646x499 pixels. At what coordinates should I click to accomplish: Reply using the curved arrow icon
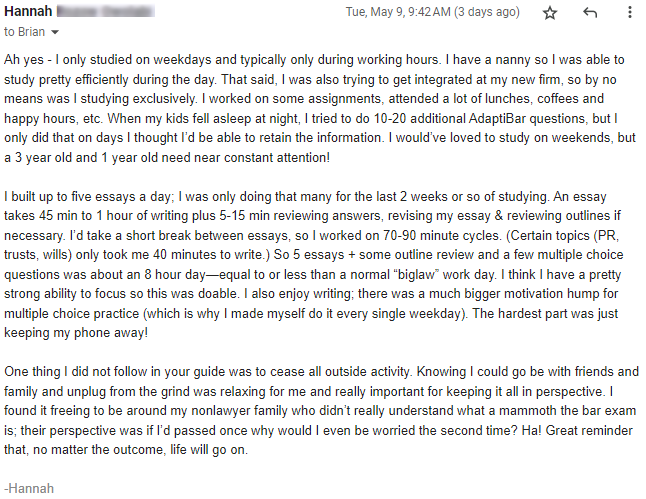click(x=590, y=13)
